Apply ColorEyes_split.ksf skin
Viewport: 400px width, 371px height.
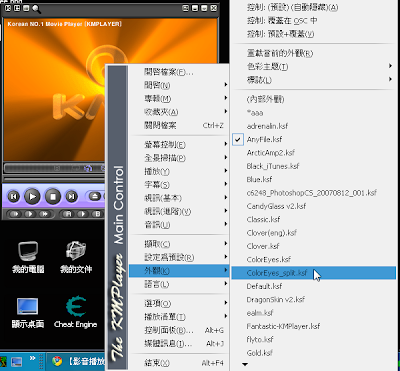pyautogui.click(x=314, y=273)
